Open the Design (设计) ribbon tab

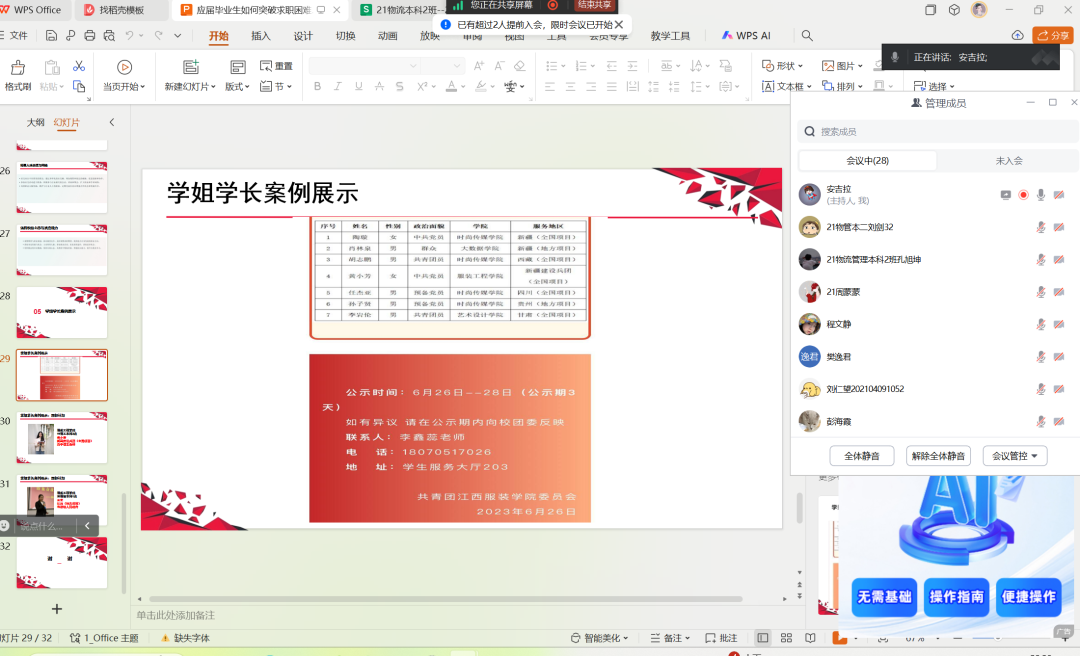click(x=302, y=36)
